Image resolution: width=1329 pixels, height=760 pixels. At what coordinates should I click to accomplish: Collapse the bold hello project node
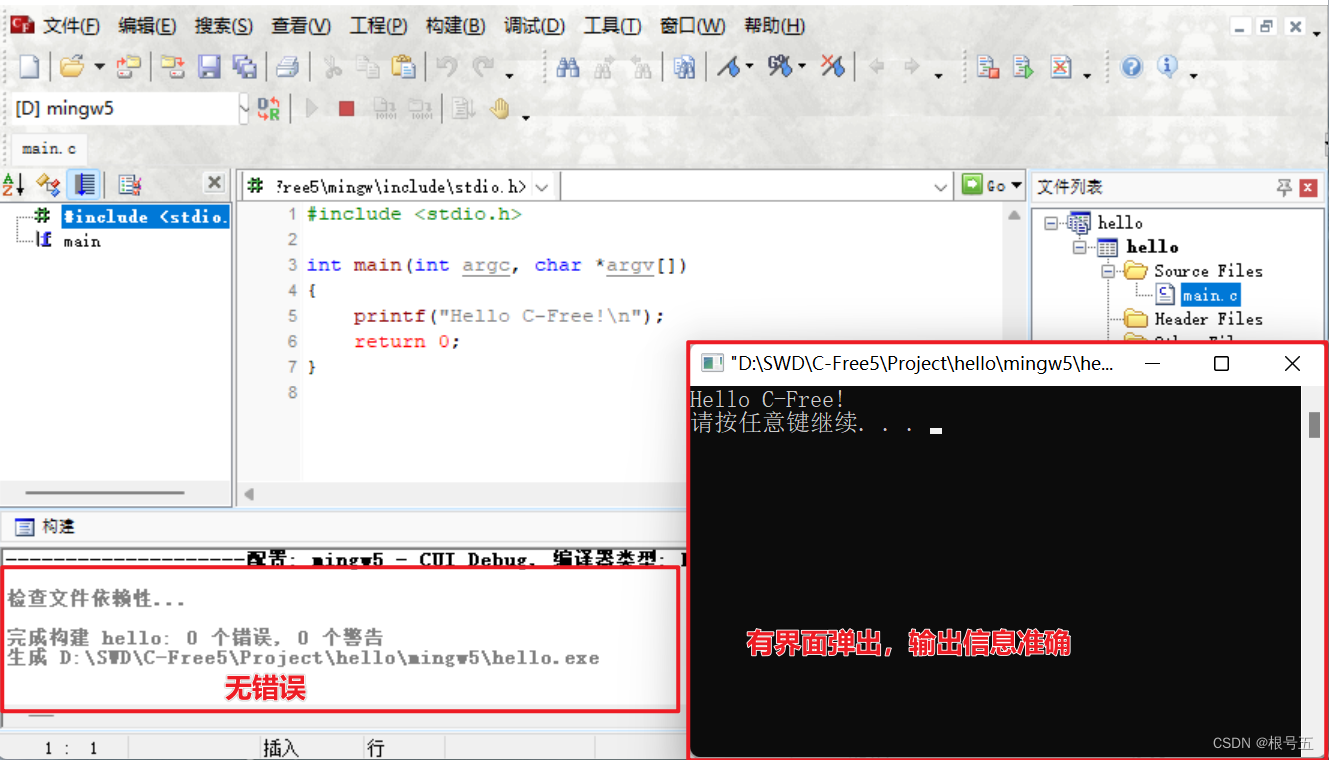coord(1080,247)
